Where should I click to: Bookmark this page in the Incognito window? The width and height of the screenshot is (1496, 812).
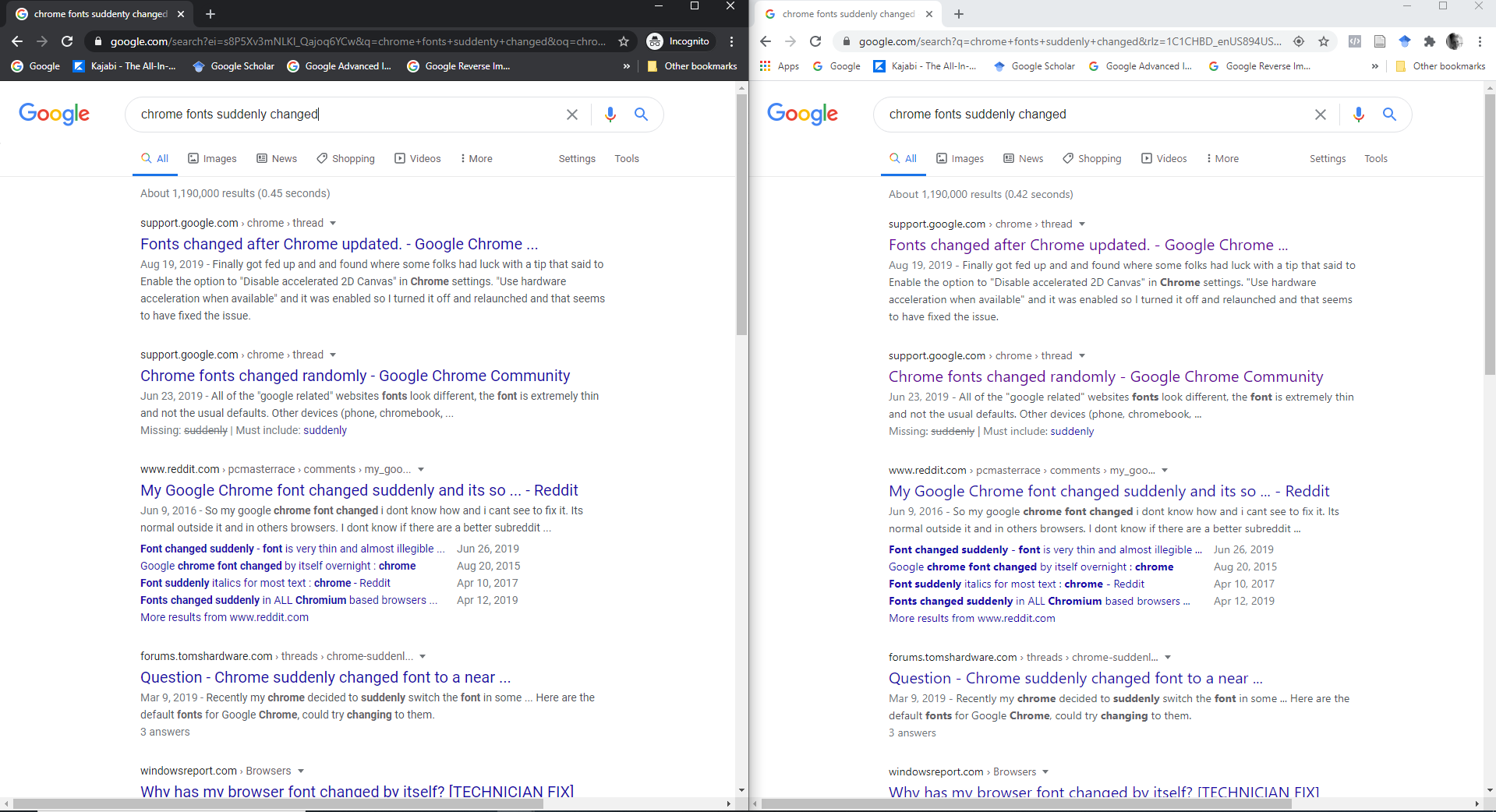(x=624, y=41)
